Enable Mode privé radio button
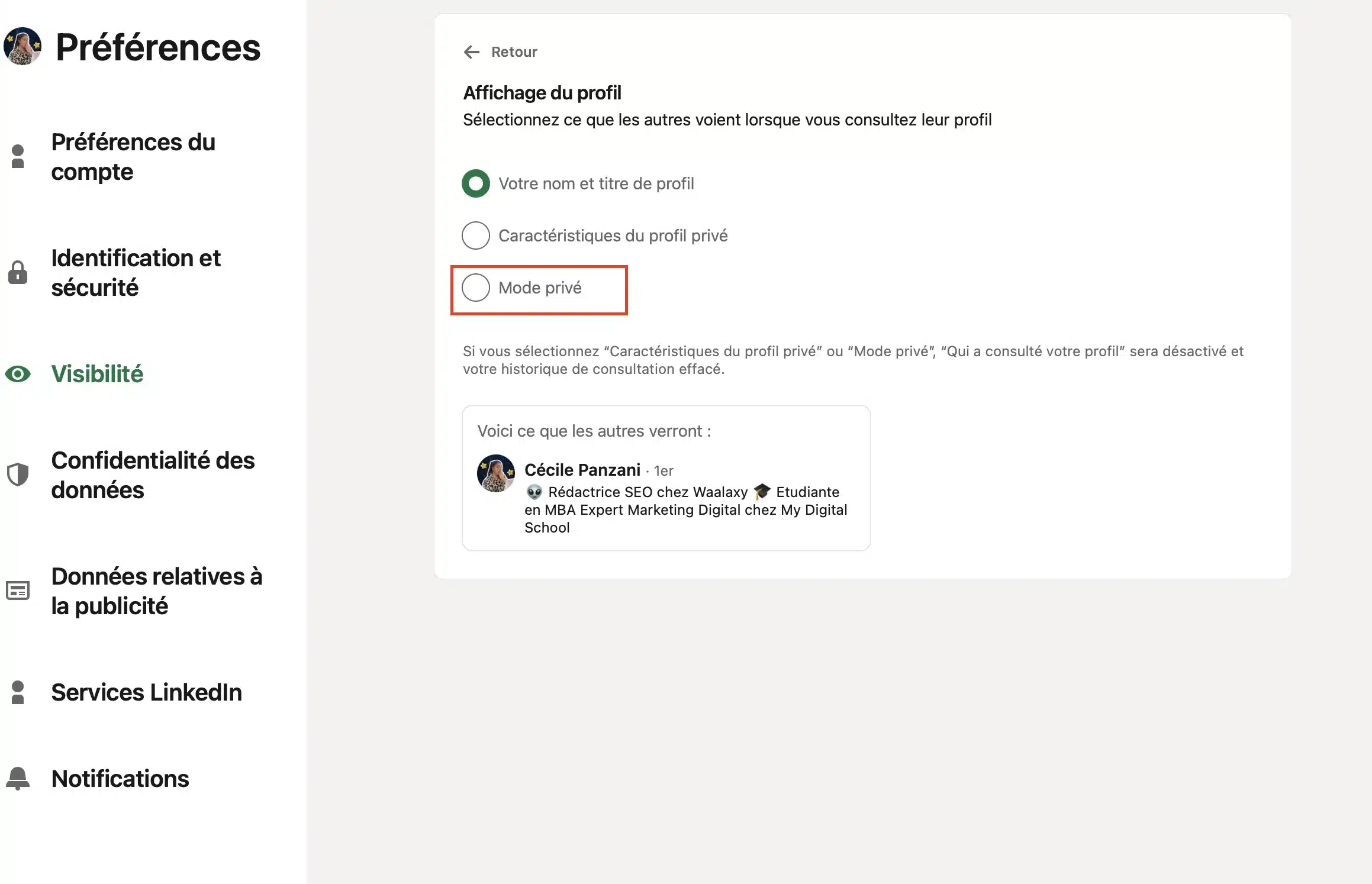Viewport: 1372px width, 884px height. [x=475, y=288]
